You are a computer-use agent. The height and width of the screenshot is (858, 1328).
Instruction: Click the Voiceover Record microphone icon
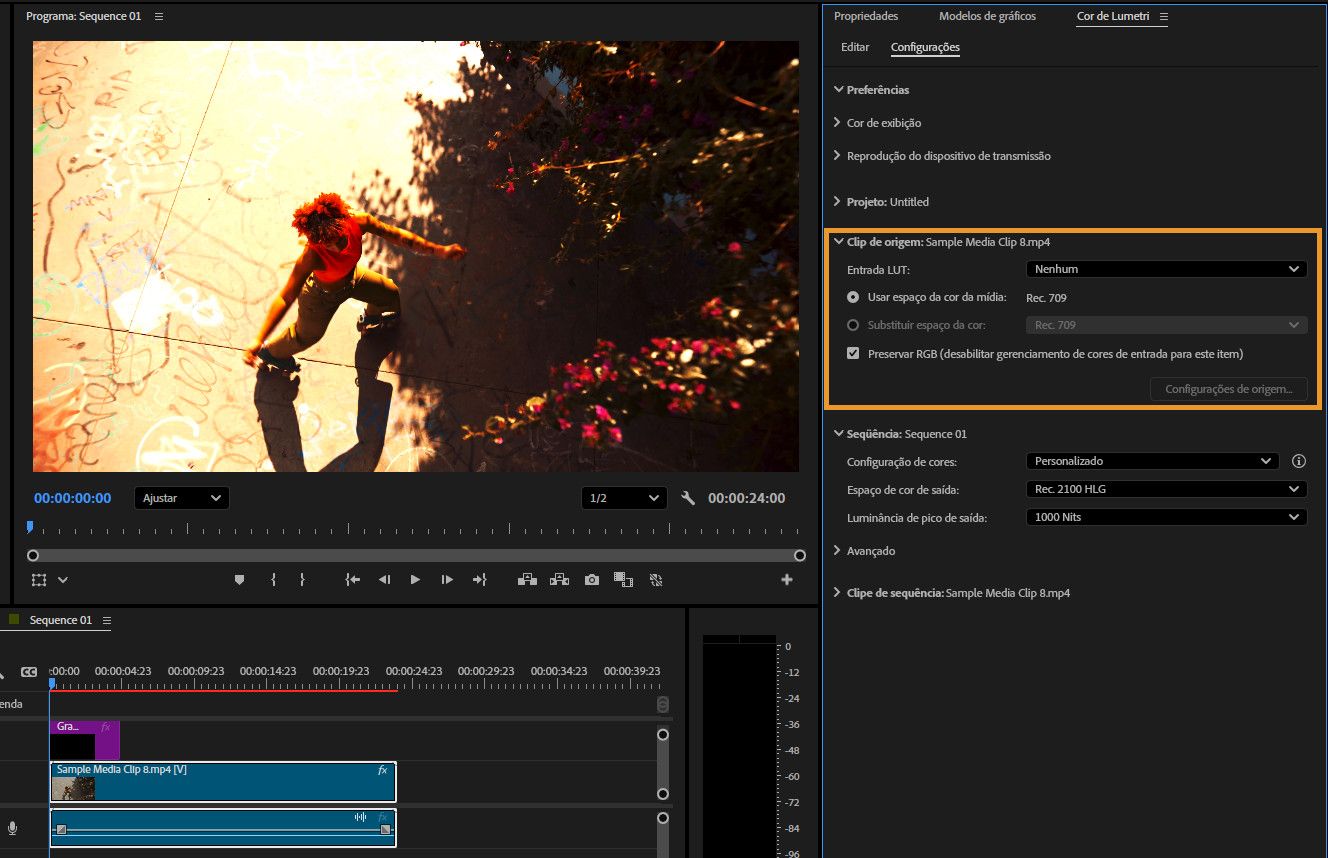coord(12,827)
